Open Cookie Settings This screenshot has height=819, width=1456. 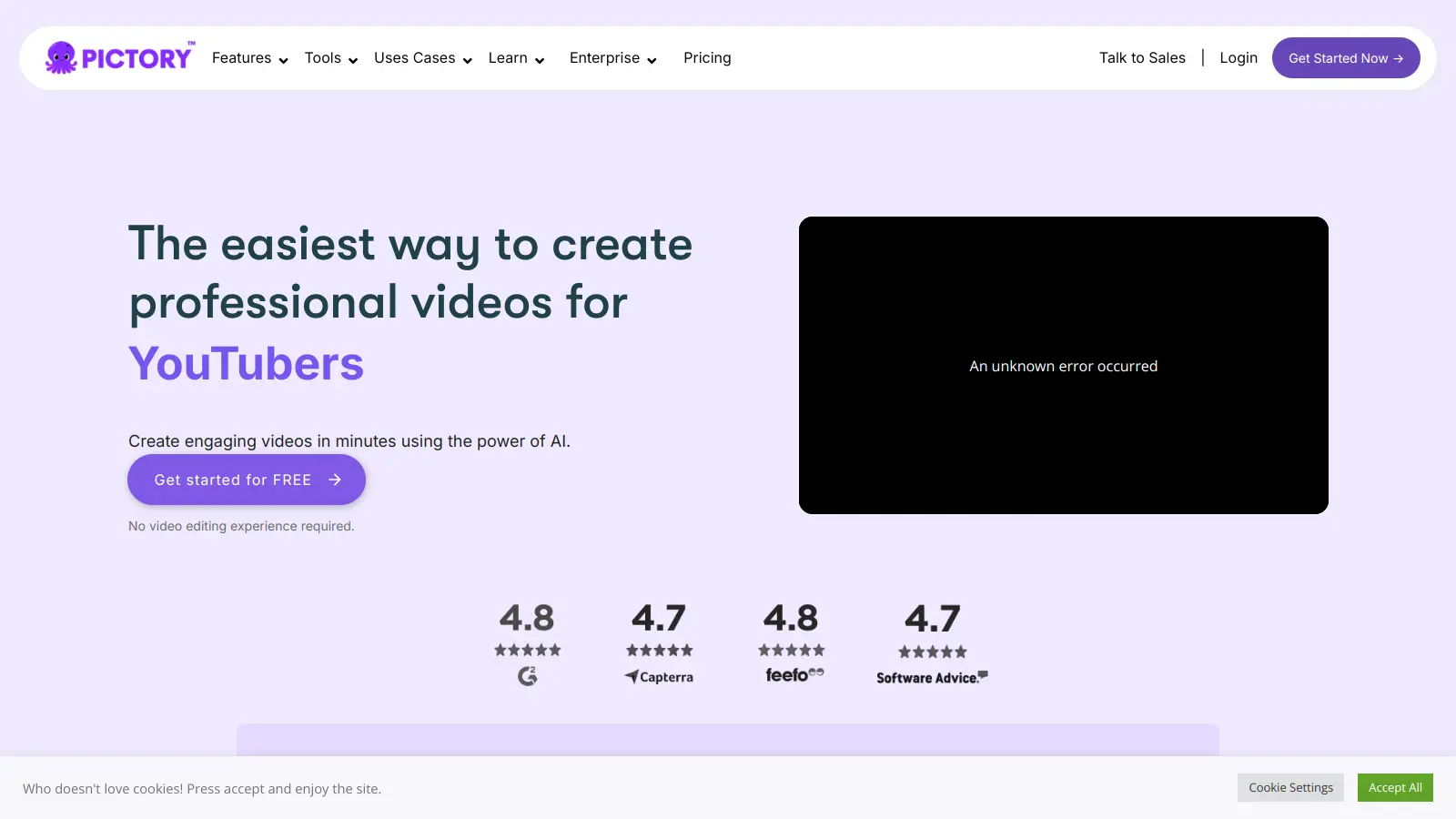coord(1289,787)
